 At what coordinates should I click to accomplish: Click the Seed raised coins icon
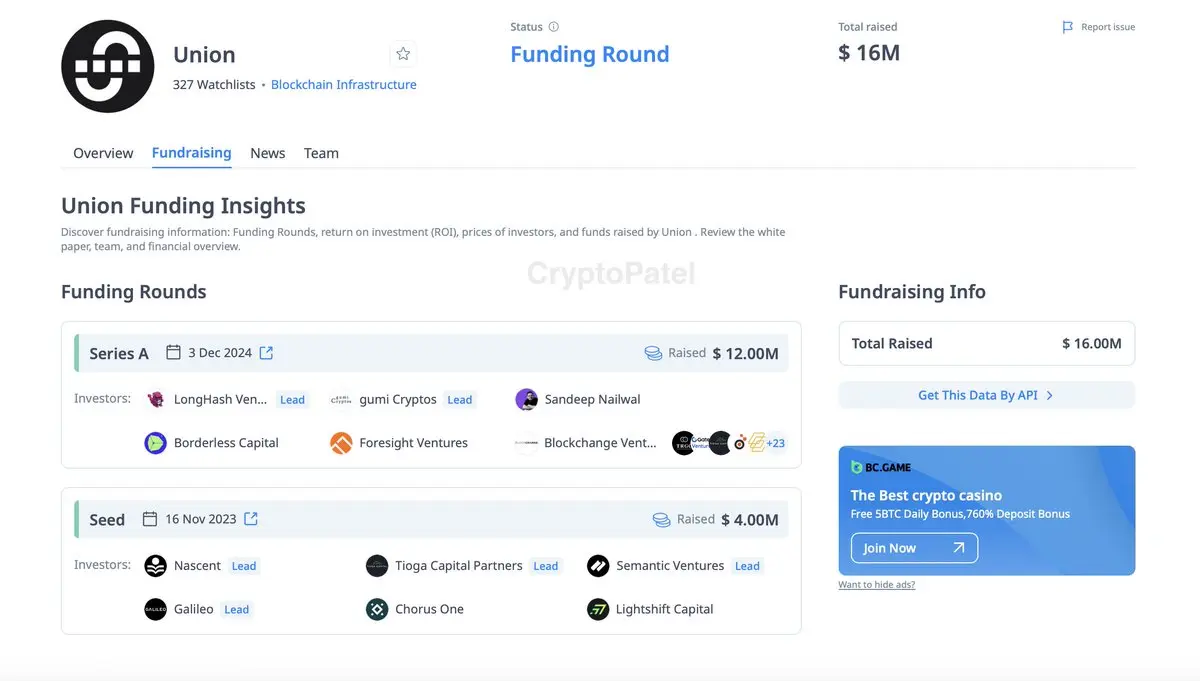[662, 520]
